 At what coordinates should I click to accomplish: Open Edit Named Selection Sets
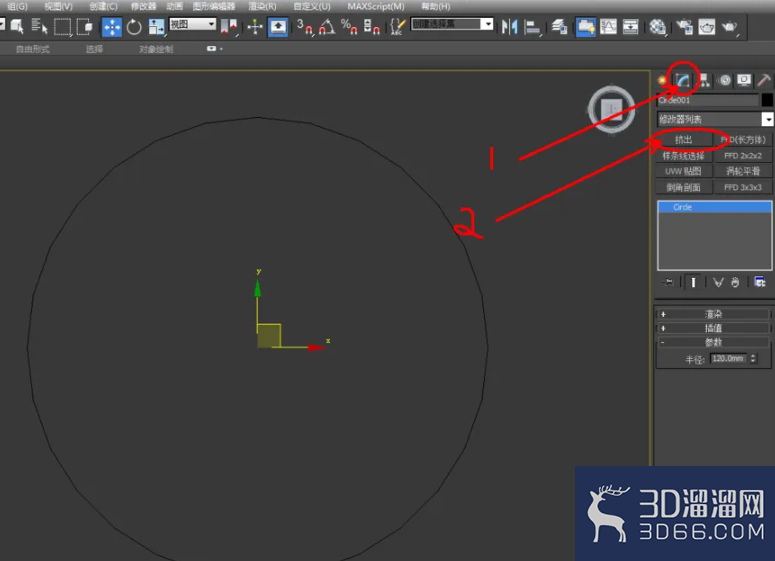tap(397, 27)
